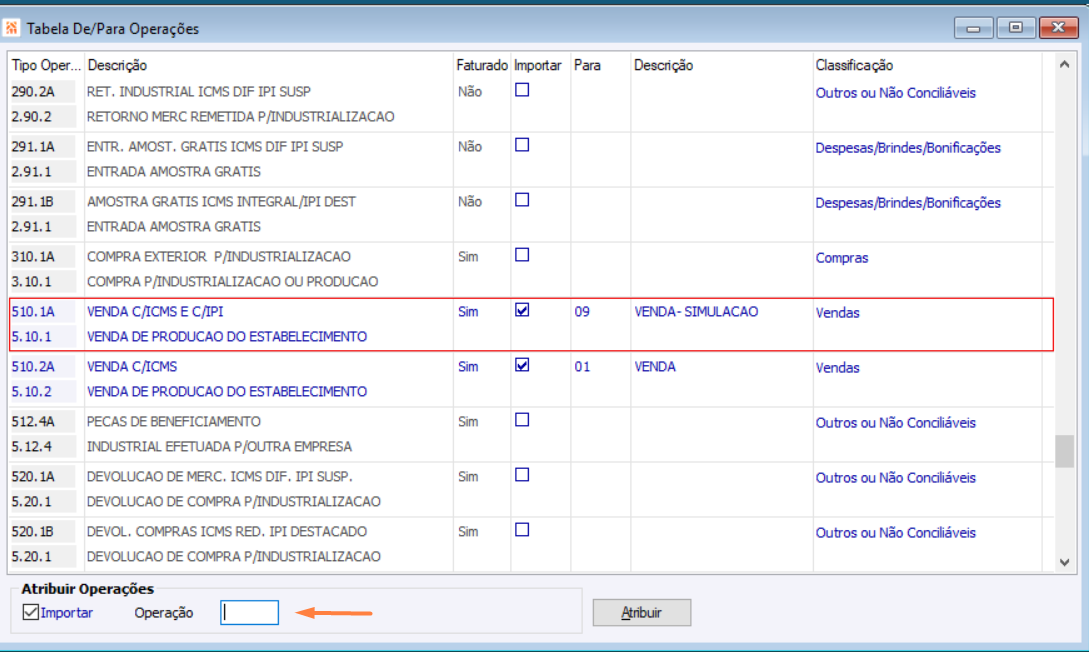Select Compras classification link
1089x652 pixels.
coord(842,258)
